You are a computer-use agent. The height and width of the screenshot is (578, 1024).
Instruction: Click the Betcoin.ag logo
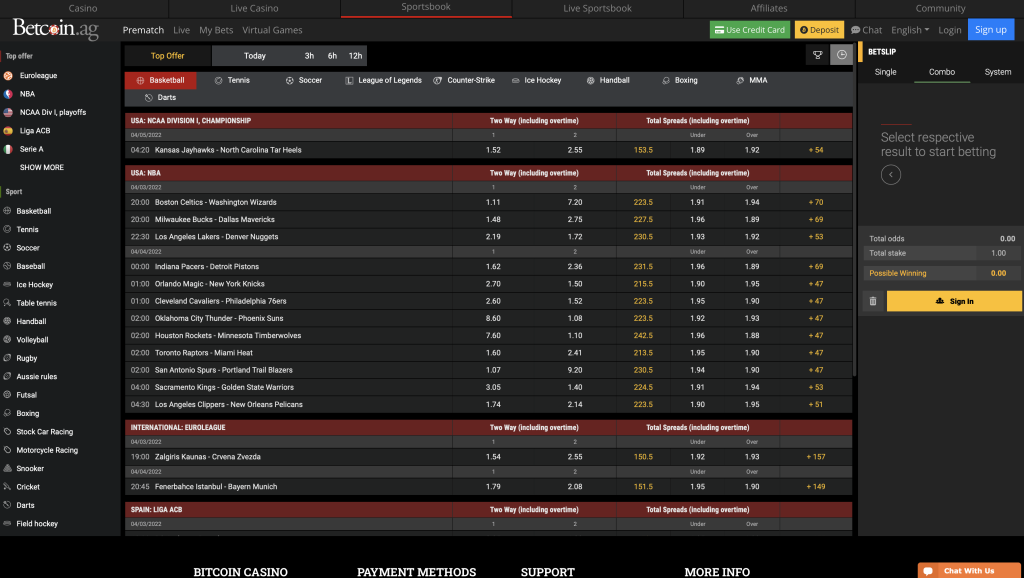pyautogui.click(x=56, y=29)
